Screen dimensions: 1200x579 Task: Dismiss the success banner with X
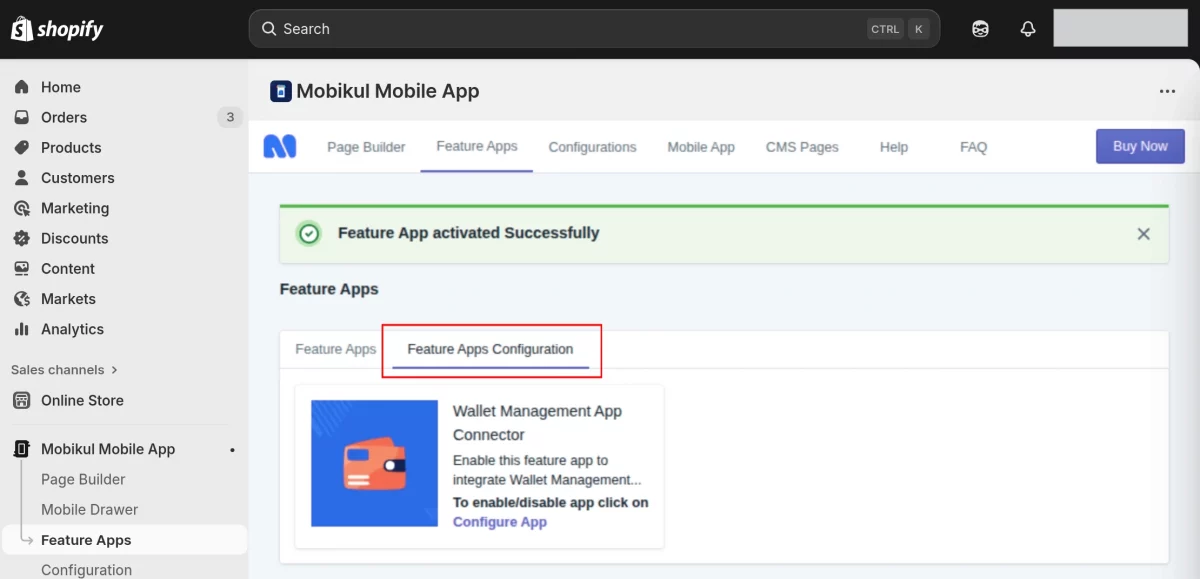(1143, 234)
